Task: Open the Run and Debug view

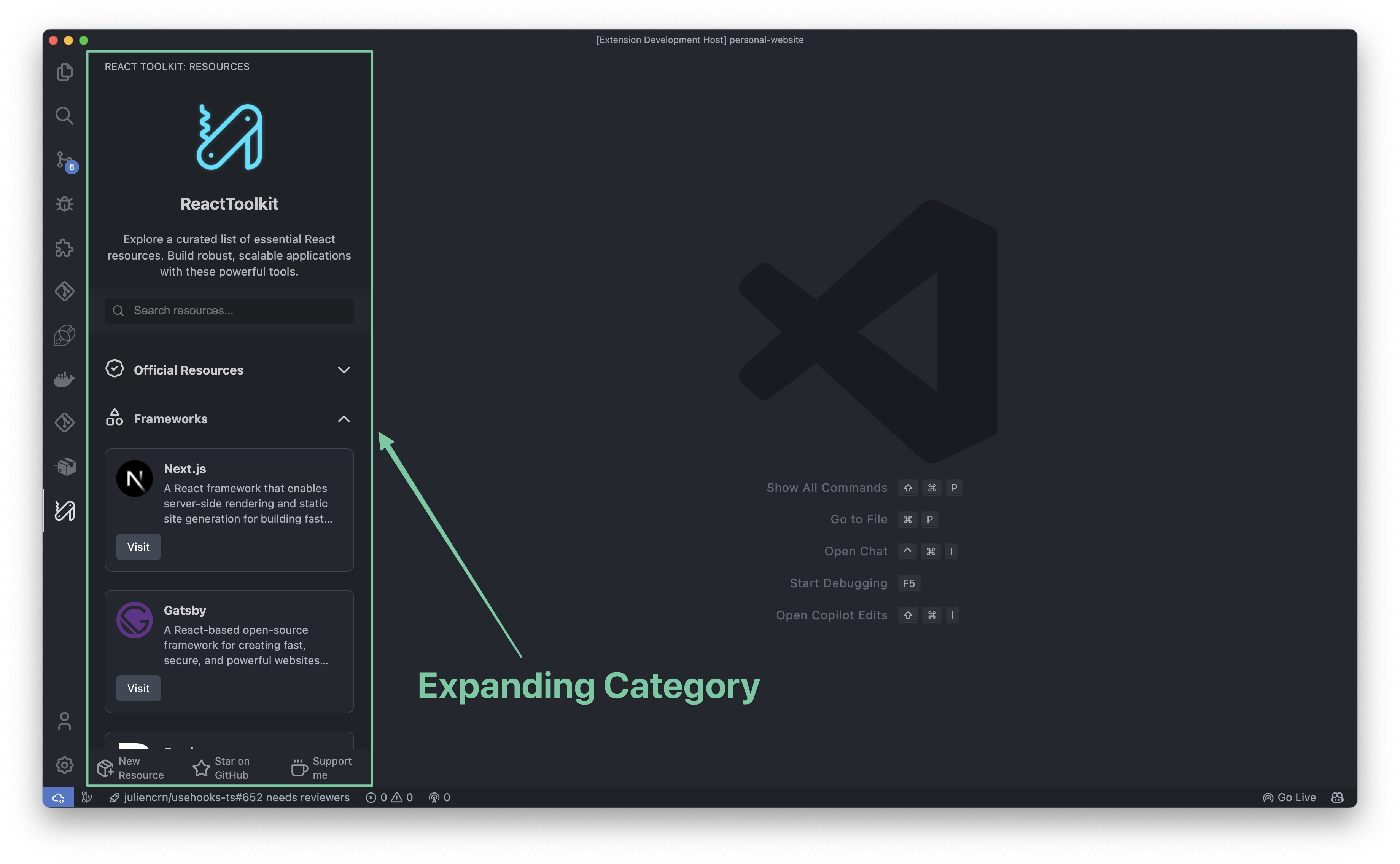Action: coord(65,204)
